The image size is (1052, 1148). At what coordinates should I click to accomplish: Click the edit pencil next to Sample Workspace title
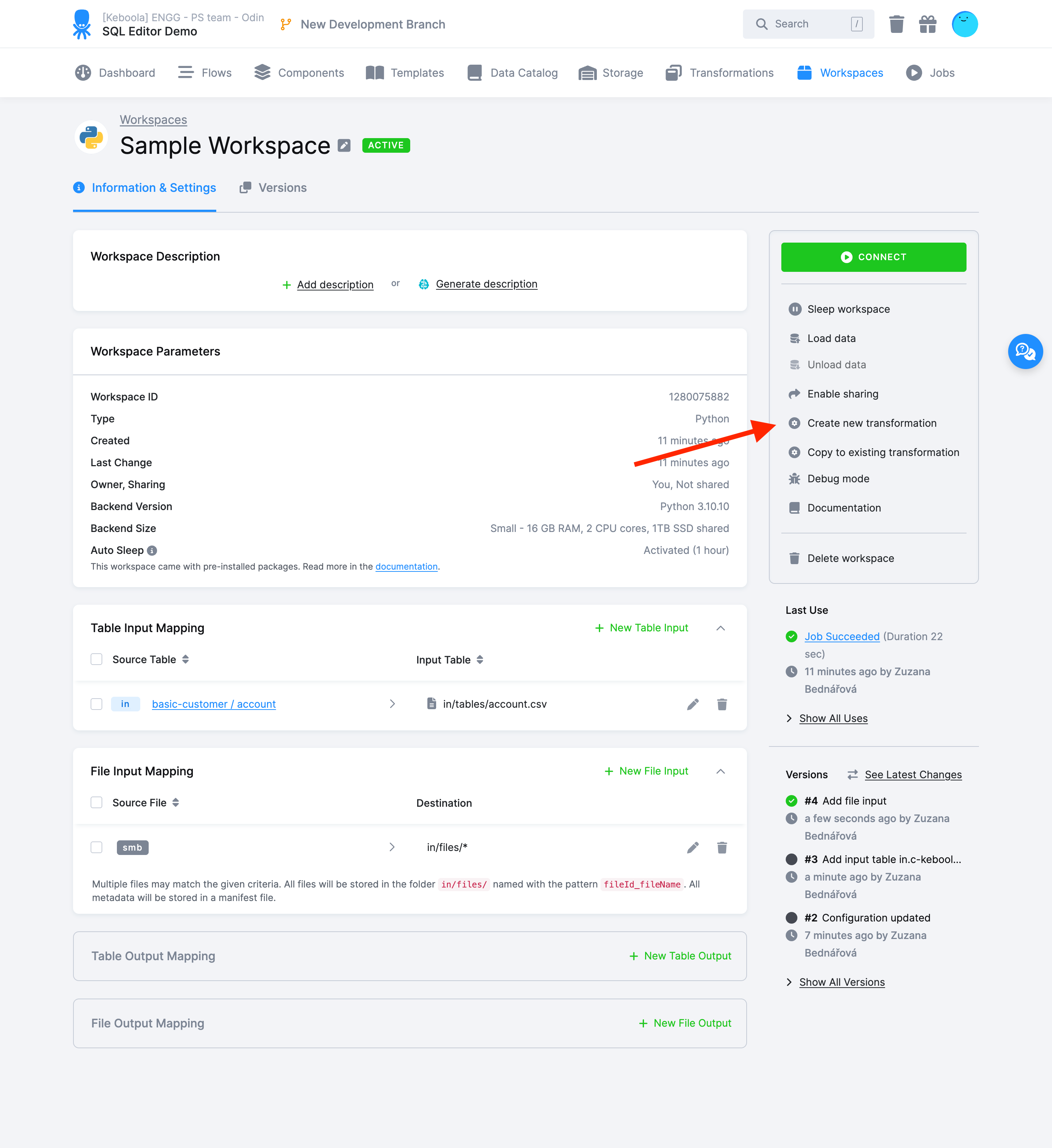(x=344, y=145)
